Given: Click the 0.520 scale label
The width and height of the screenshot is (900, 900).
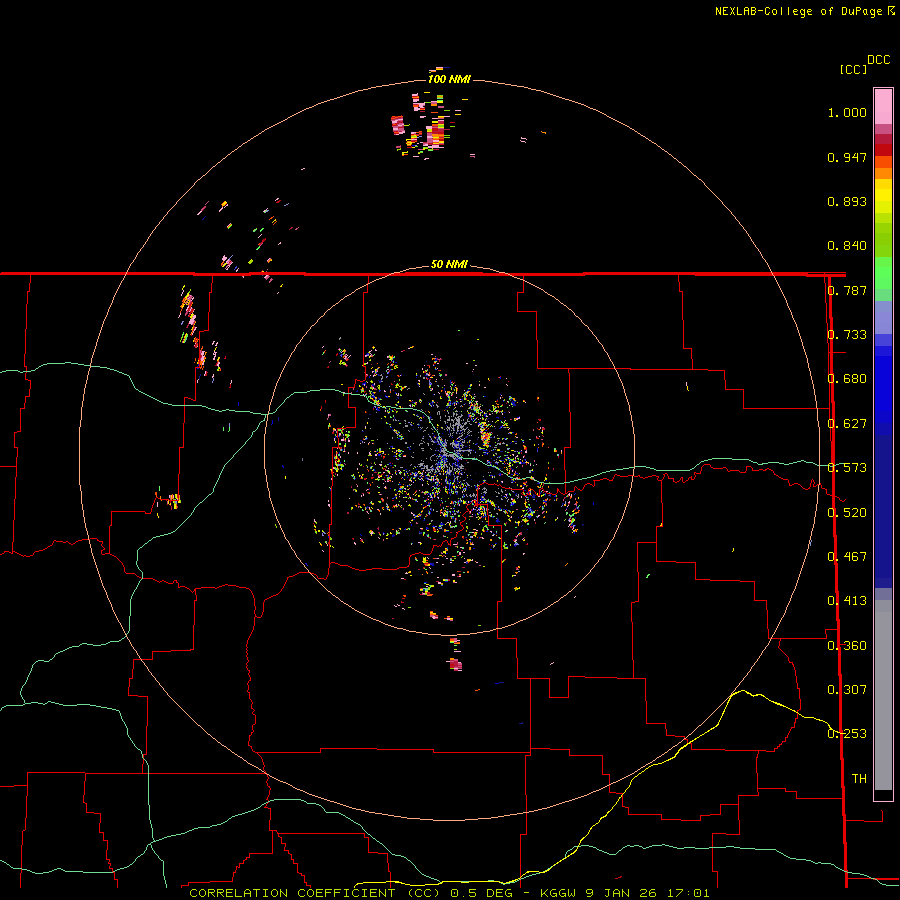Looking at the screenshot, I should pos(847,513).
